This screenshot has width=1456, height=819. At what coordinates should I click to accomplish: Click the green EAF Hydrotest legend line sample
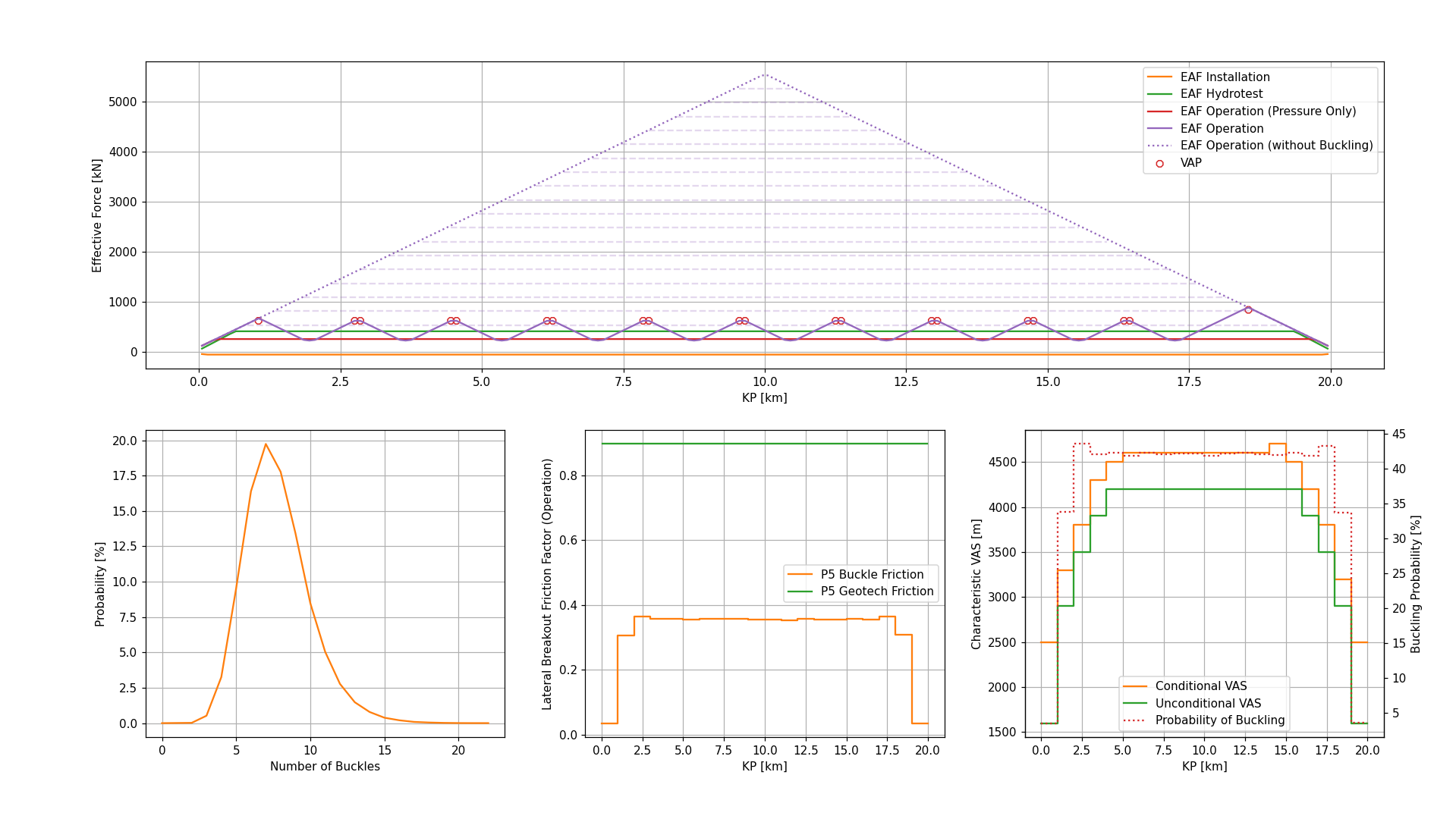click(x=1160, y=93)
